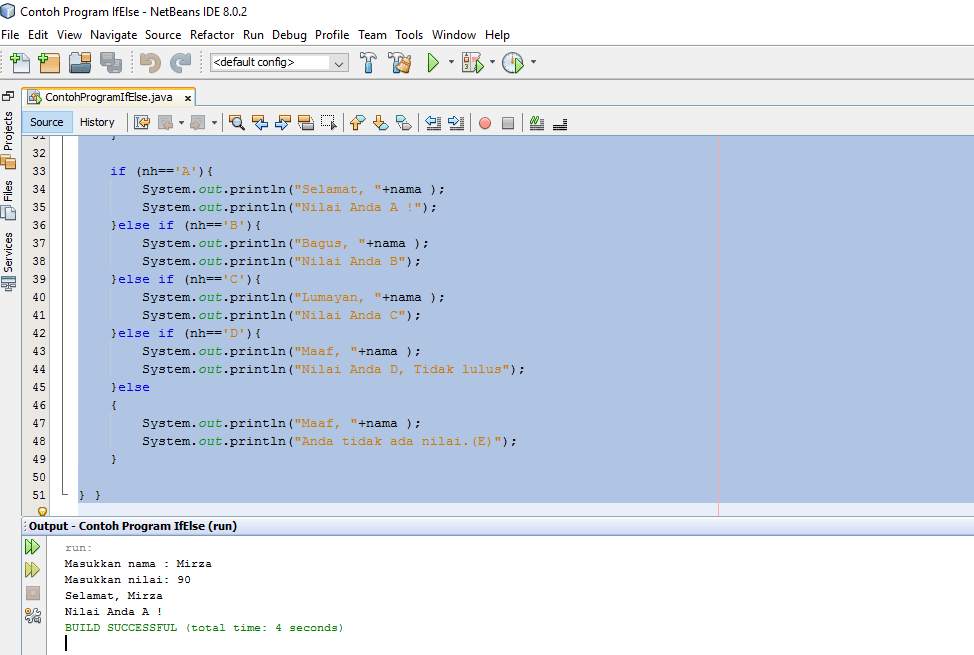Jump to last edit location icon
This screenshot has width=974, height=655.
click(x=142, y=122)
